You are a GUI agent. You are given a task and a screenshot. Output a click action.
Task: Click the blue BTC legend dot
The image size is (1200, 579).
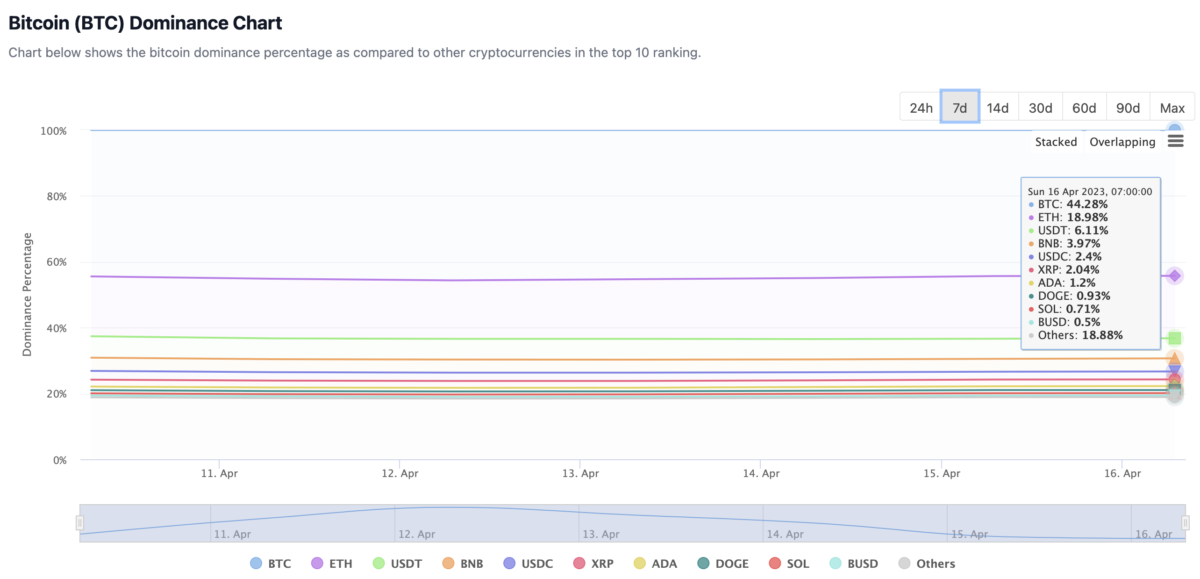click(254, 563)
